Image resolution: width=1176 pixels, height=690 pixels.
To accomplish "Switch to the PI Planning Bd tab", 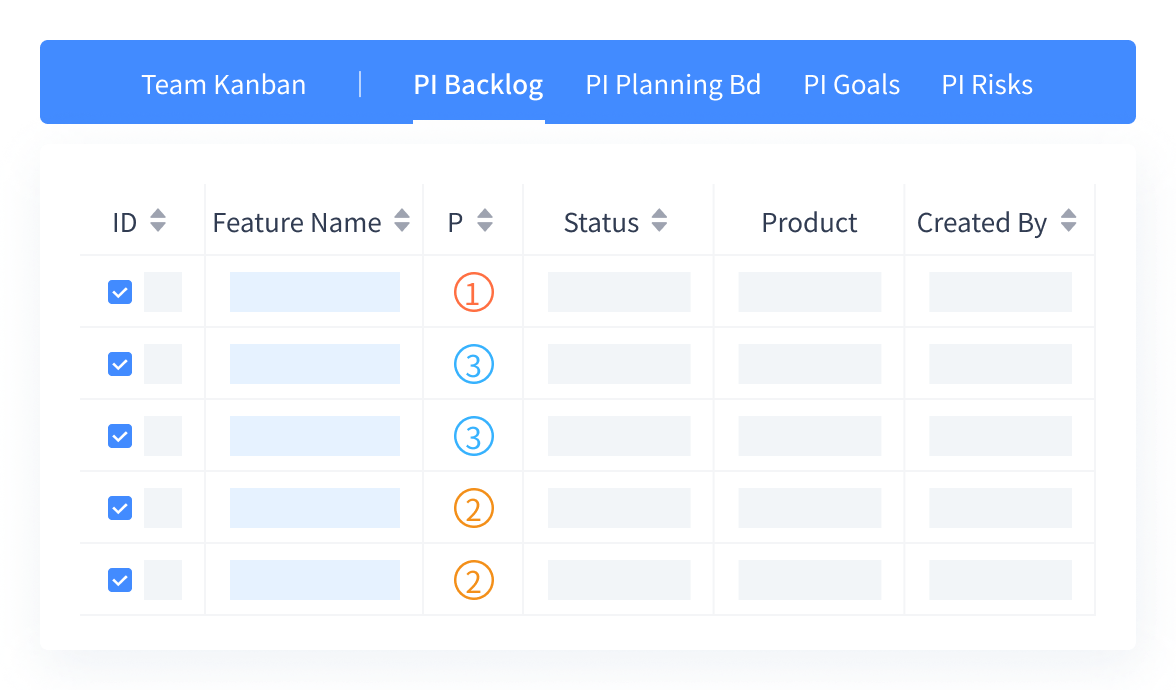I will (673, 85).
